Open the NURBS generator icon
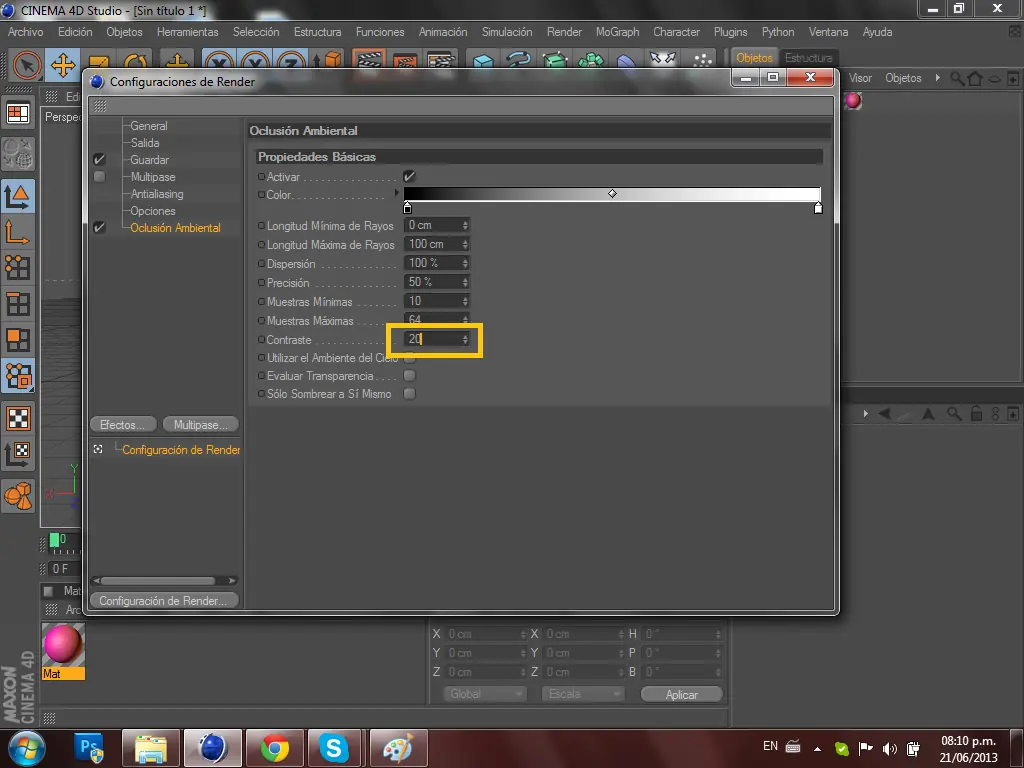Image resolution: width=1024 pixels, height=768 pixels. pos(555,61)
